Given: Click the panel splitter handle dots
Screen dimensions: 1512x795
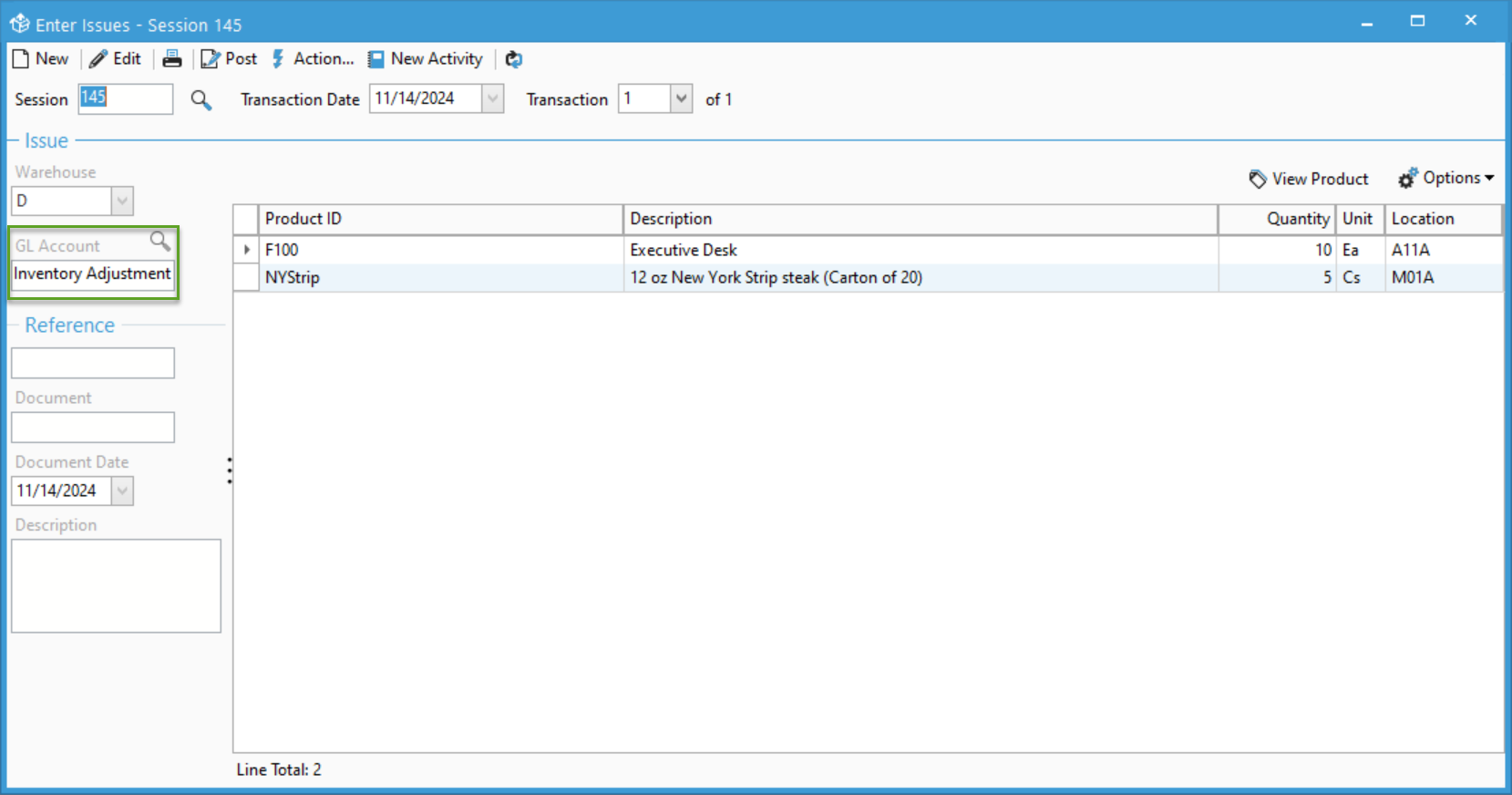Looking at the screenshot, I should [x=230, y=470].
